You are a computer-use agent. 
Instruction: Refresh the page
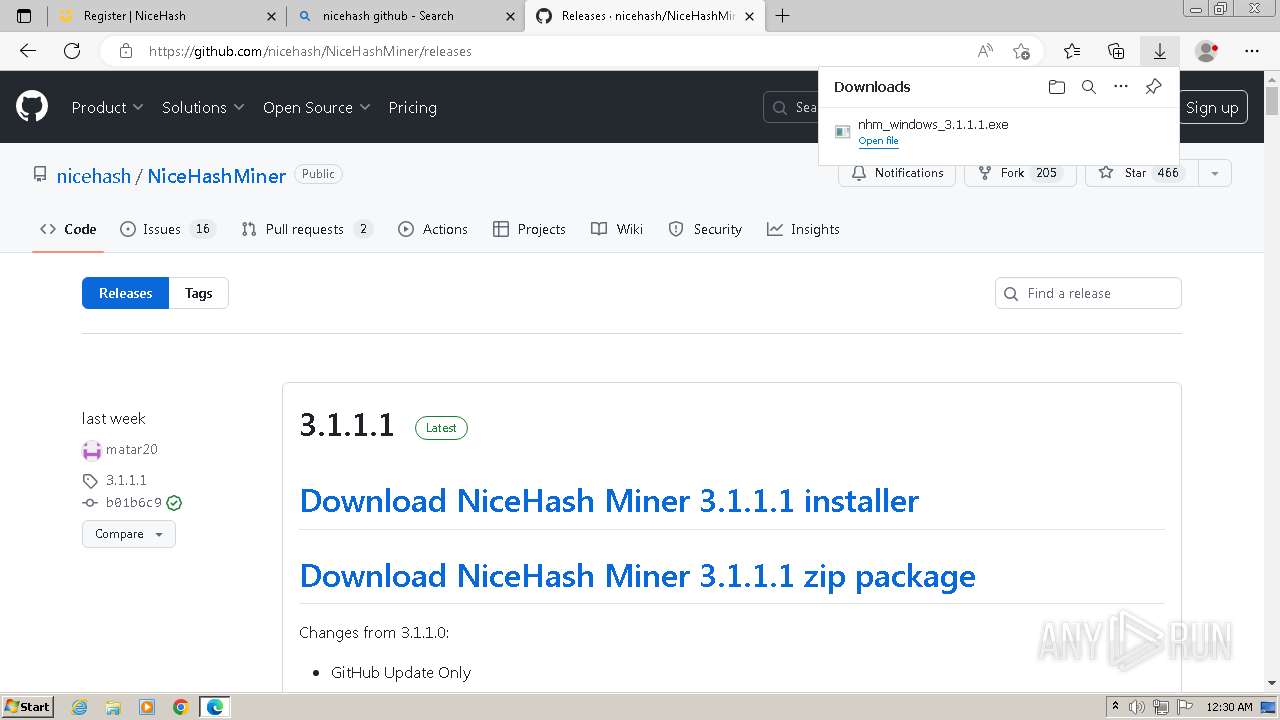click(x=72, y=51)
